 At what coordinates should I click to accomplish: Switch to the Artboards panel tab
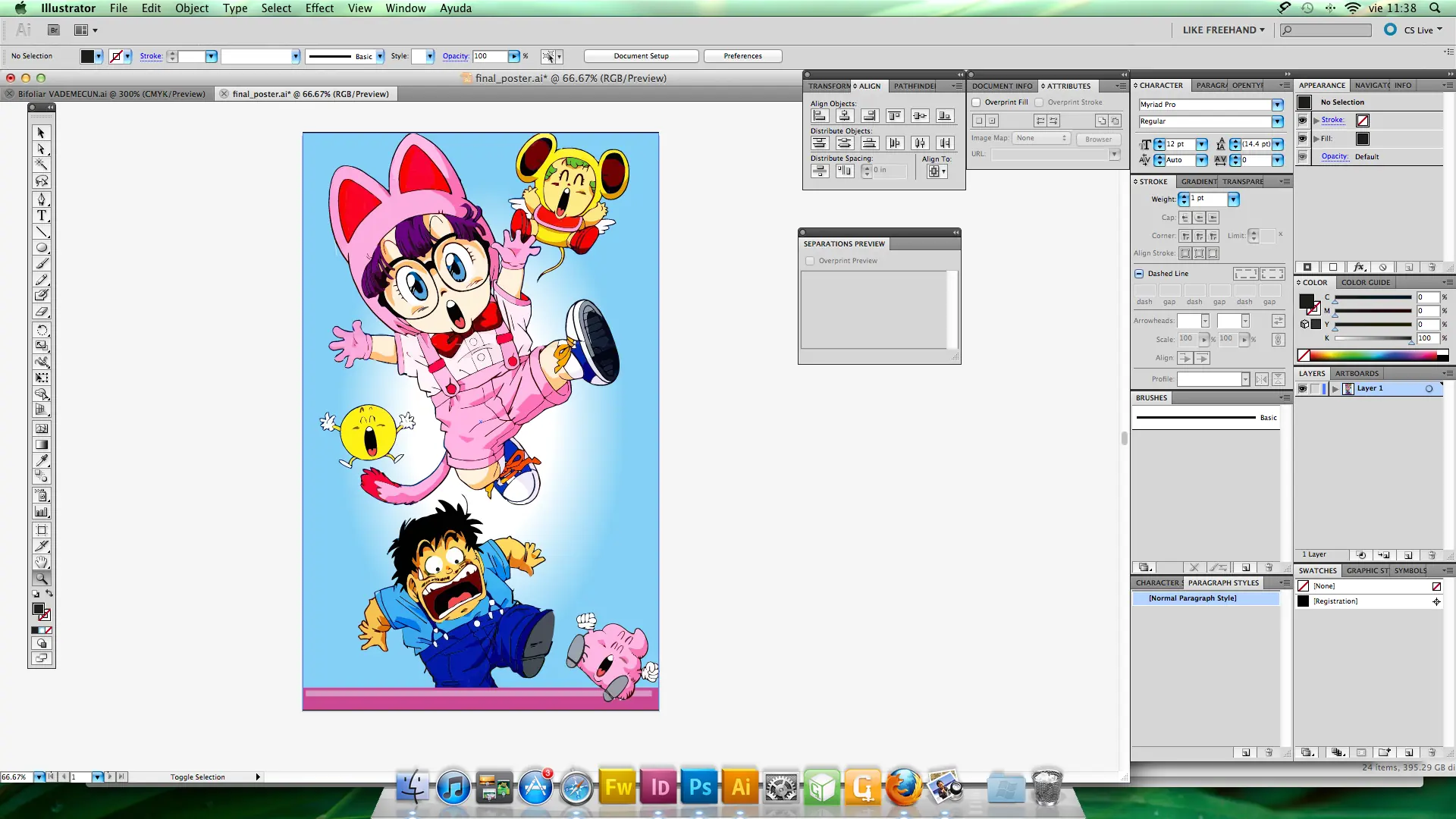point(1357,374)
